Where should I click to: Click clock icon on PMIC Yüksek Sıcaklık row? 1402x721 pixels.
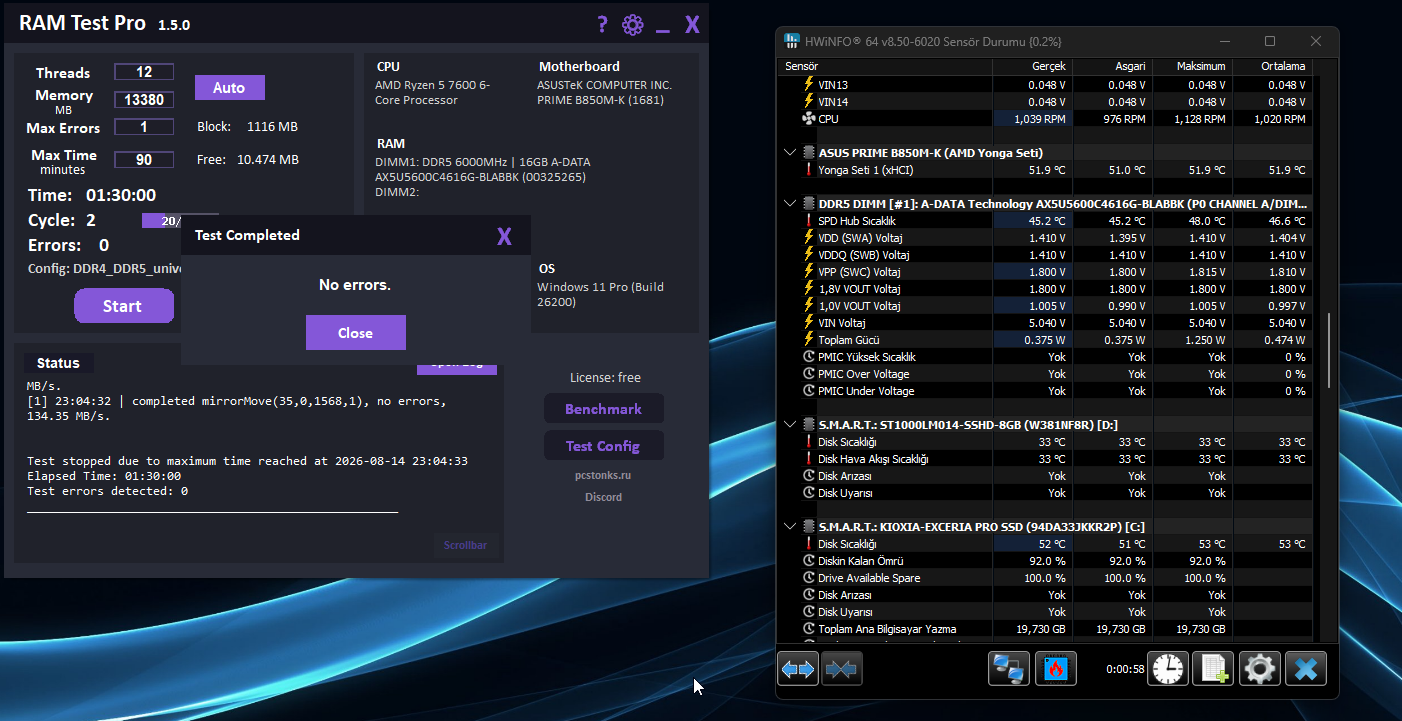point(809,357)
